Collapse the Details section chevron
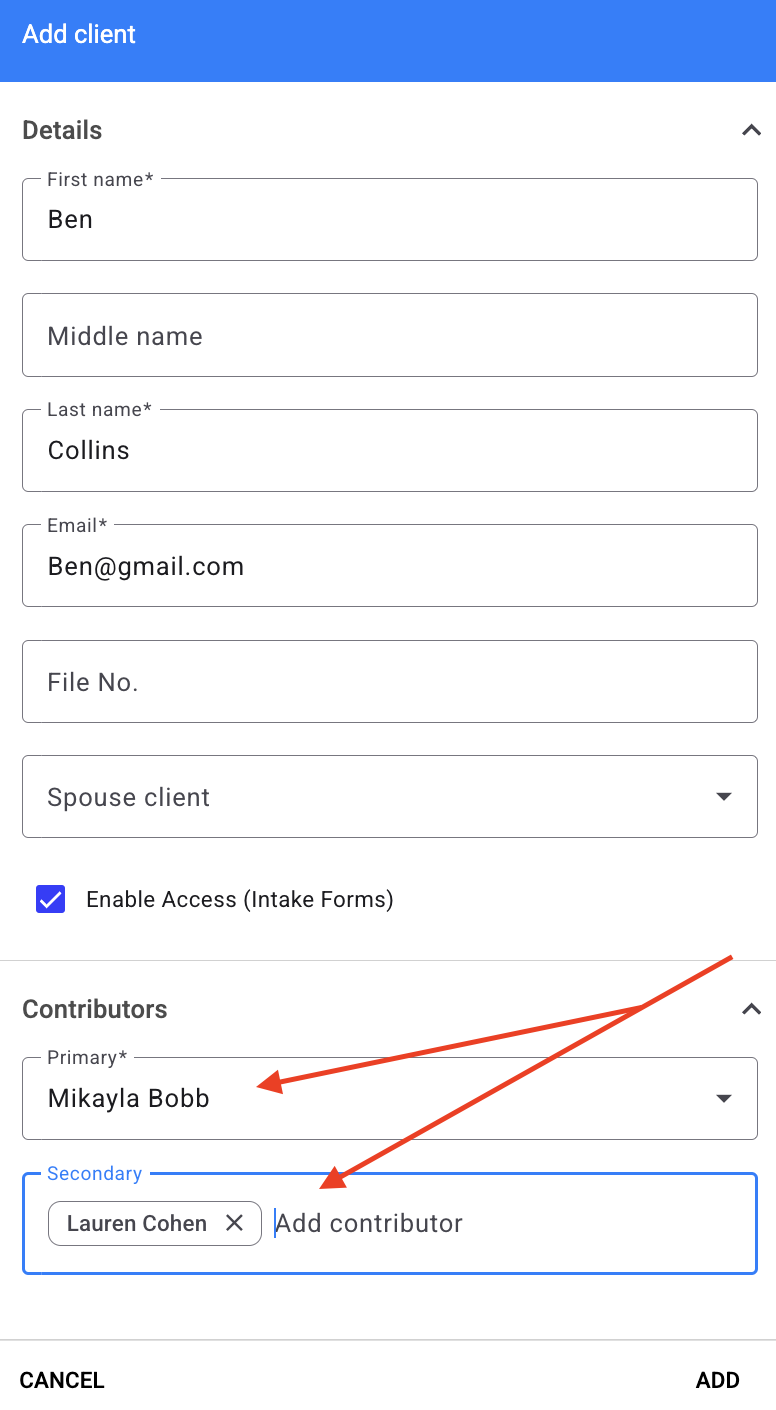This screenshot has height=1410, width=776. (751, 130)
